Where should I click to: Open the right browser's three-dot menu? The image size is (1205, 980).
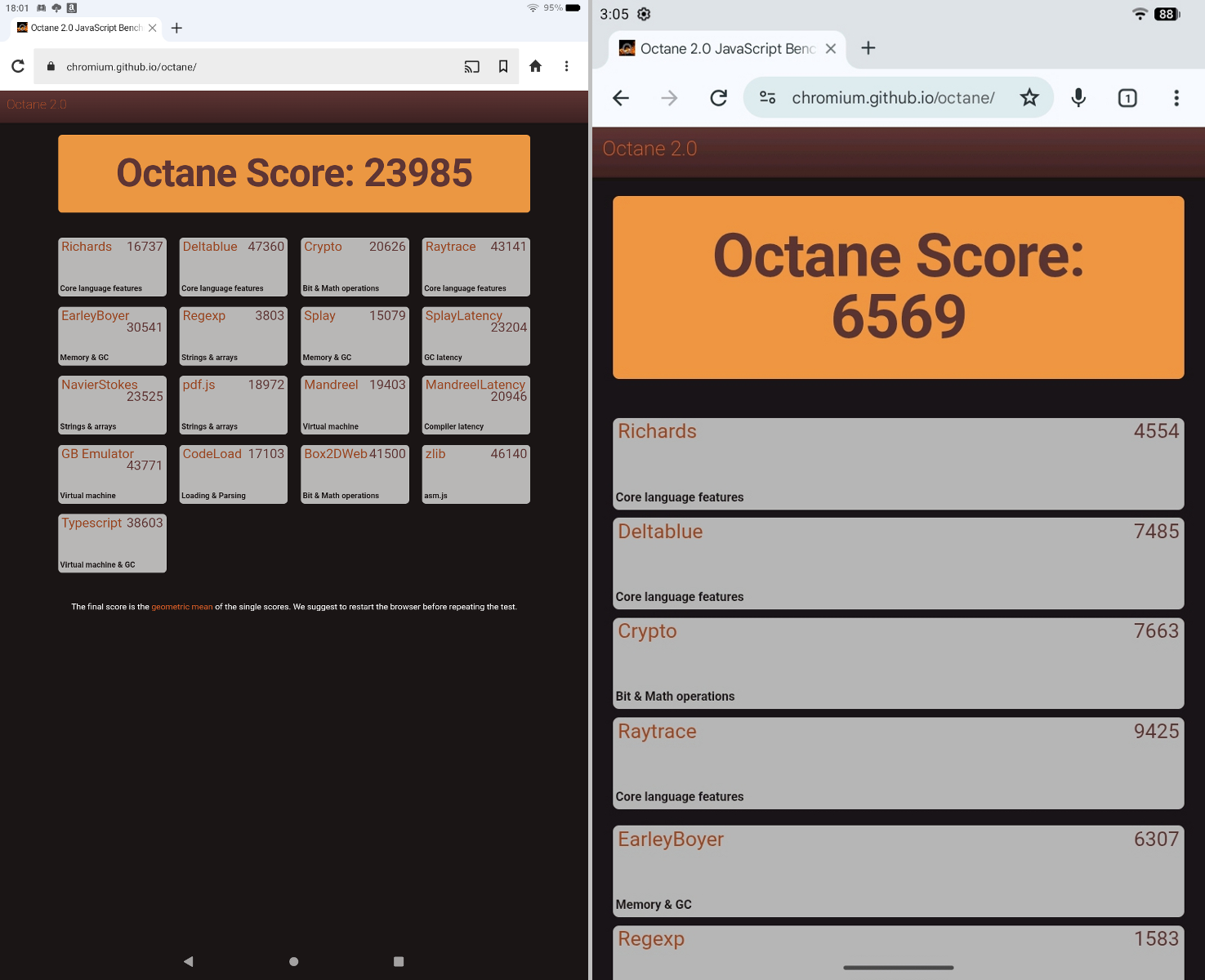(x=1176, y=98)
